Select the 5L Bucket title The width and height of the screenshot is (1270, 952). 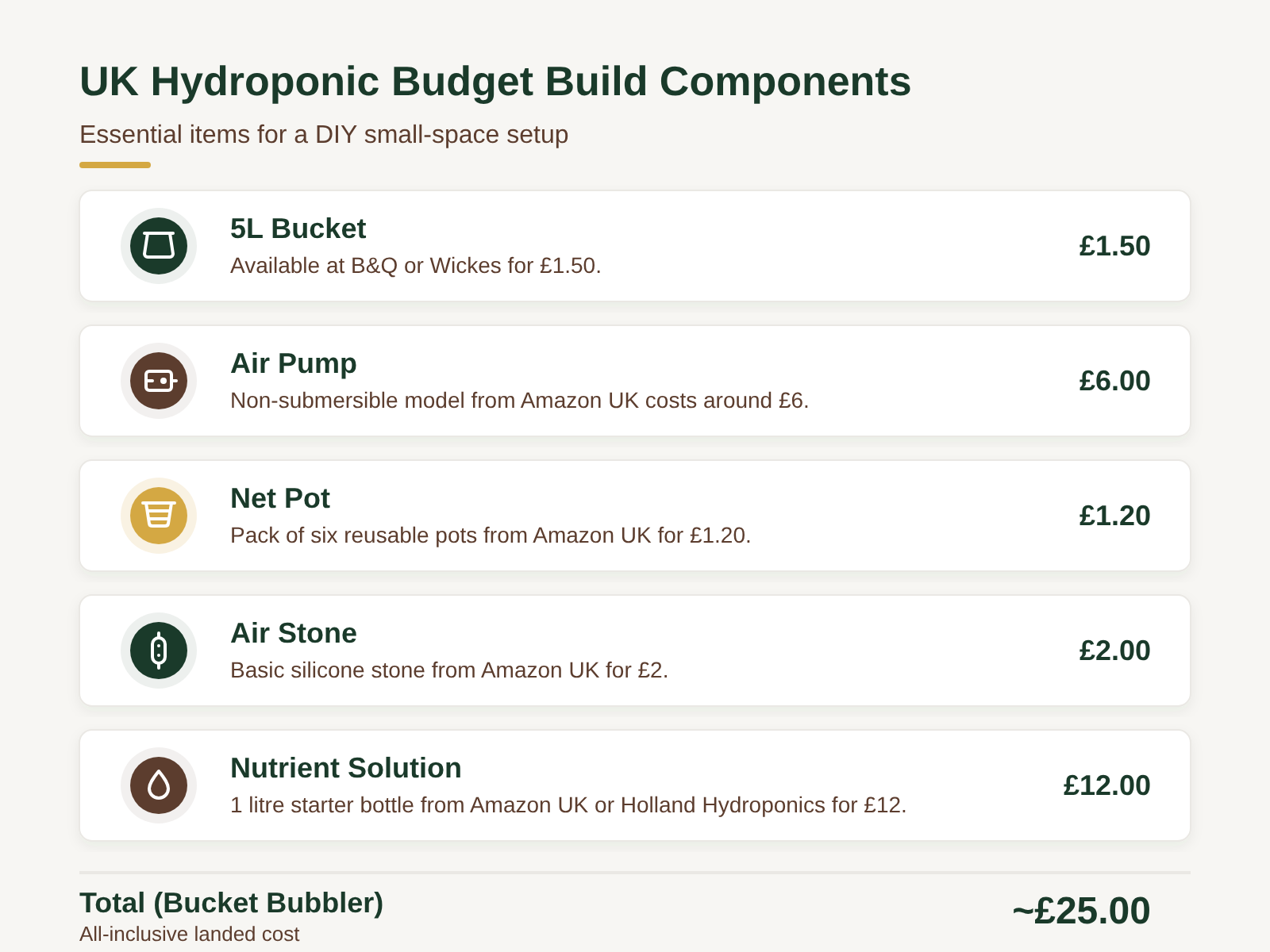point(298,228)
